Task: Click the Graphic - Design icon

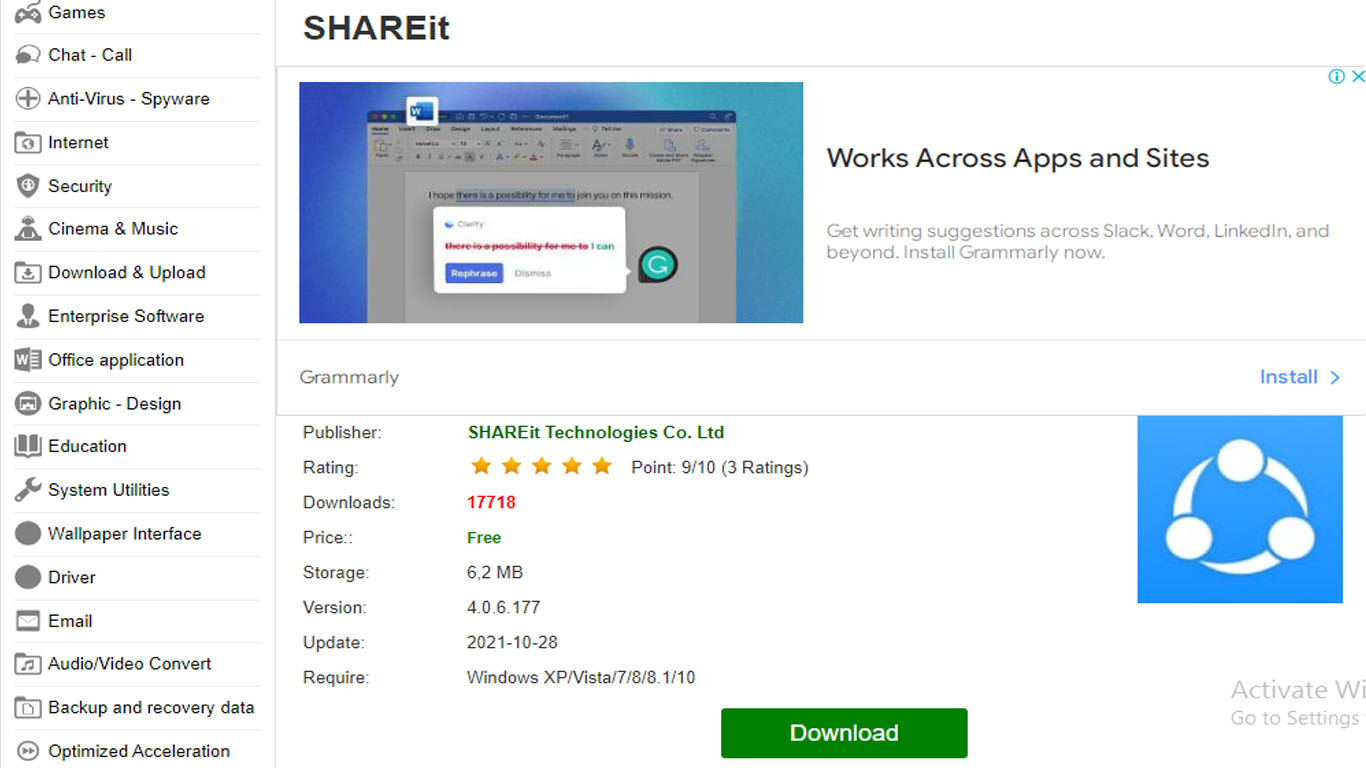Action: pos(27,403)
